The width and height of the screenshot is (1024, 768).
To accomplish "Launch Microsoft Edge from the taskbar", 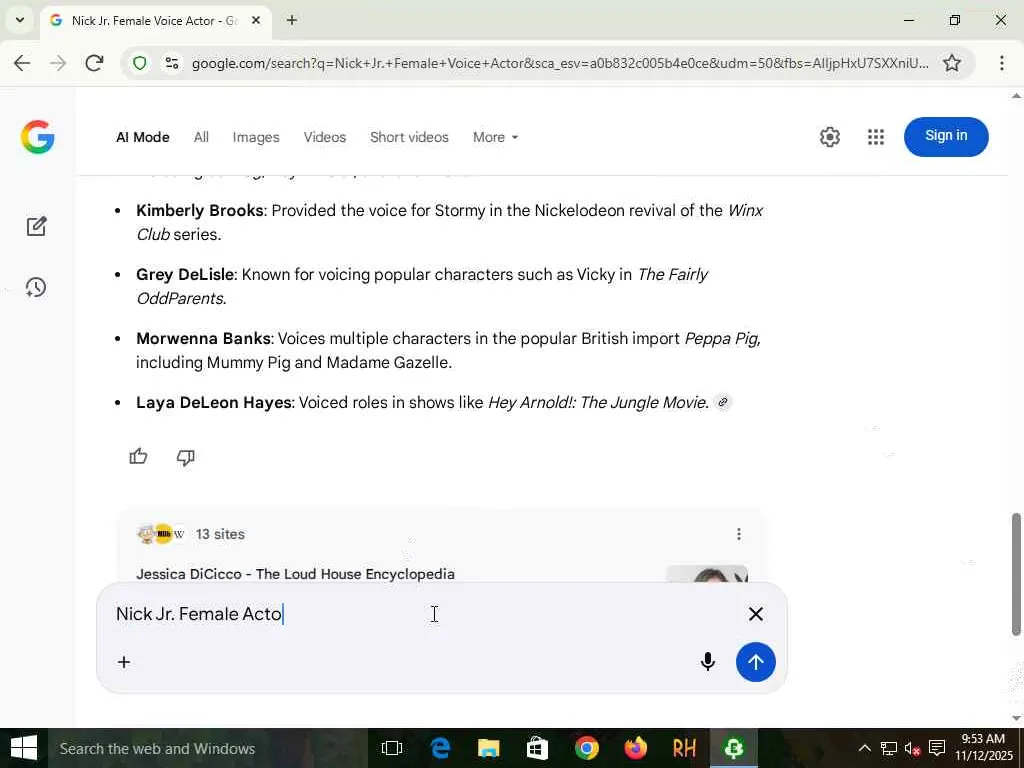I will pos(441,748).
